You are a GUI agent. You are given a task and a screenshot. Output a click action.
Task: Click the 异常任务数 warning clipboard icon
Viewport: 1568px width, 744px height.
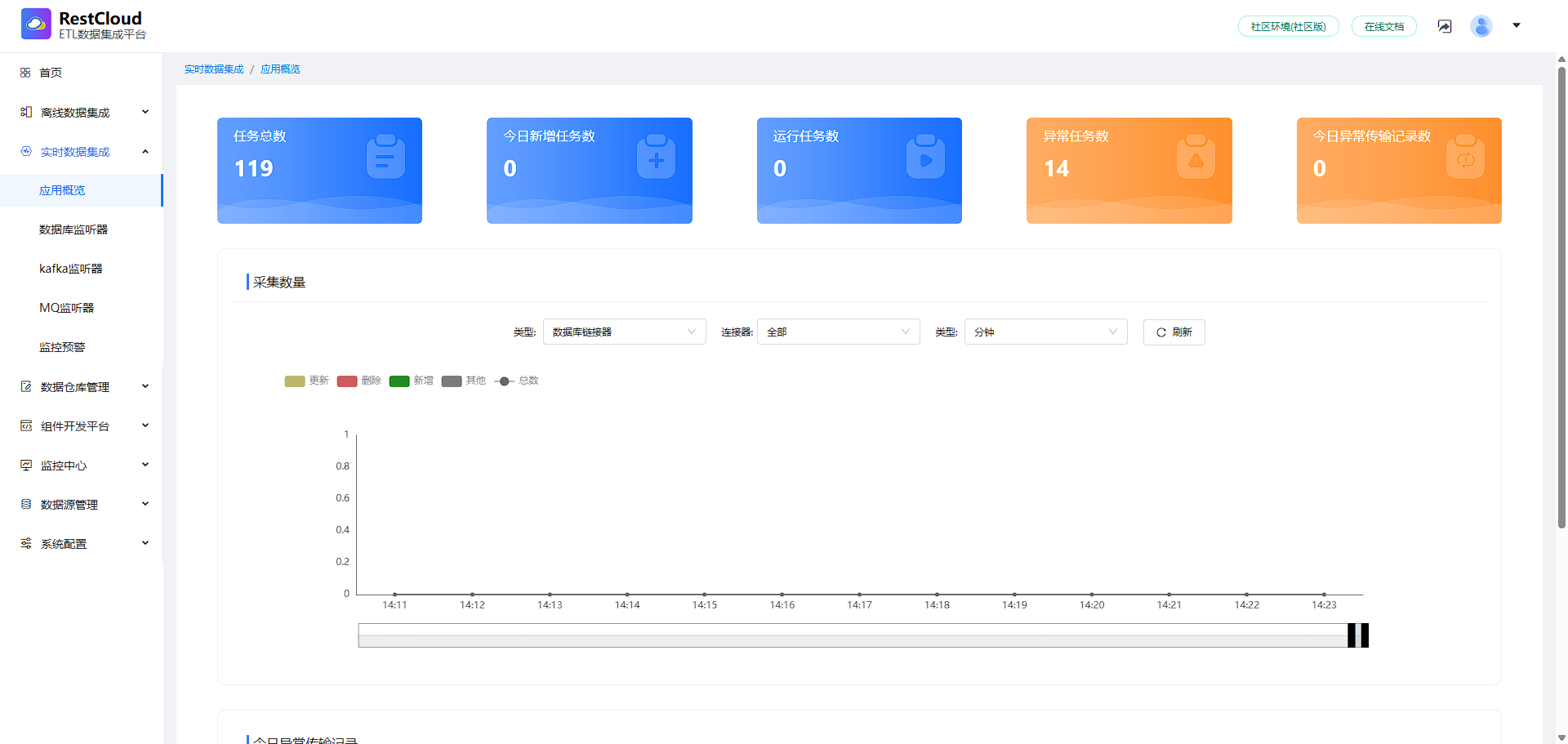1196,156
